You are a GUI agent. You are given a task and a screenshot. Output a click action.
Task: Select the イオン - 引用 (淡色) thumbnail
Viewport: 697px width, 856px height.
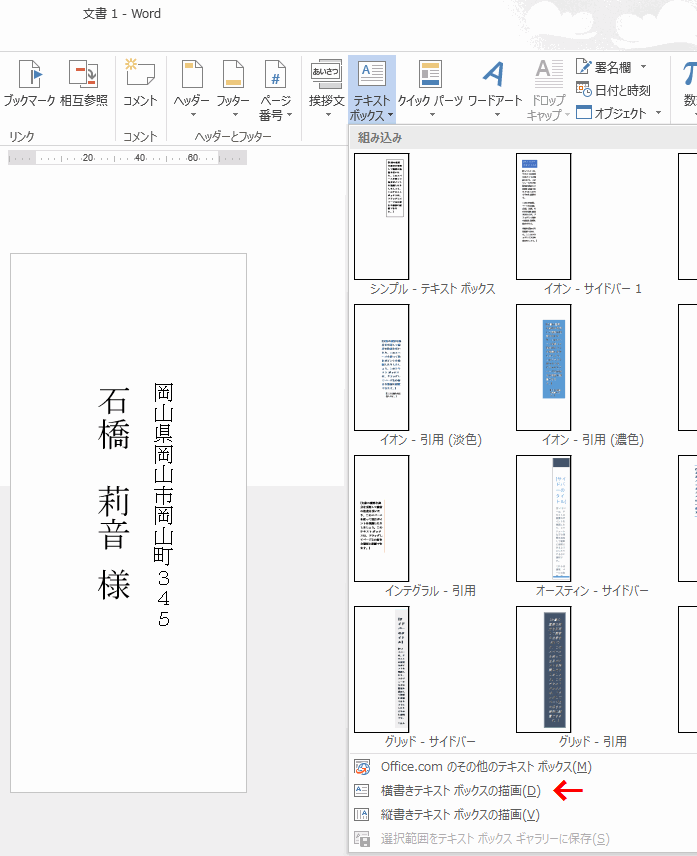[x=382, y=367]
